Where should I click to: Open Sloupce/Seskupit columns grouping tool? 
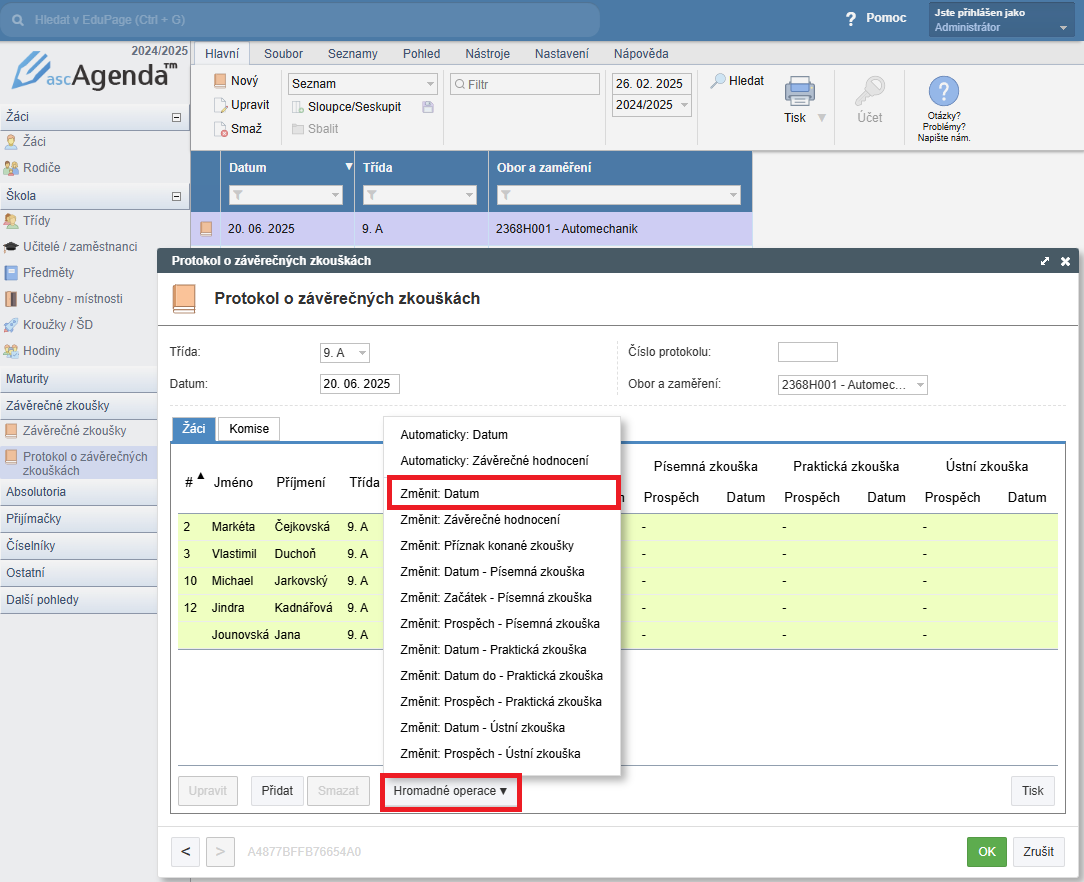click(345, 107)
